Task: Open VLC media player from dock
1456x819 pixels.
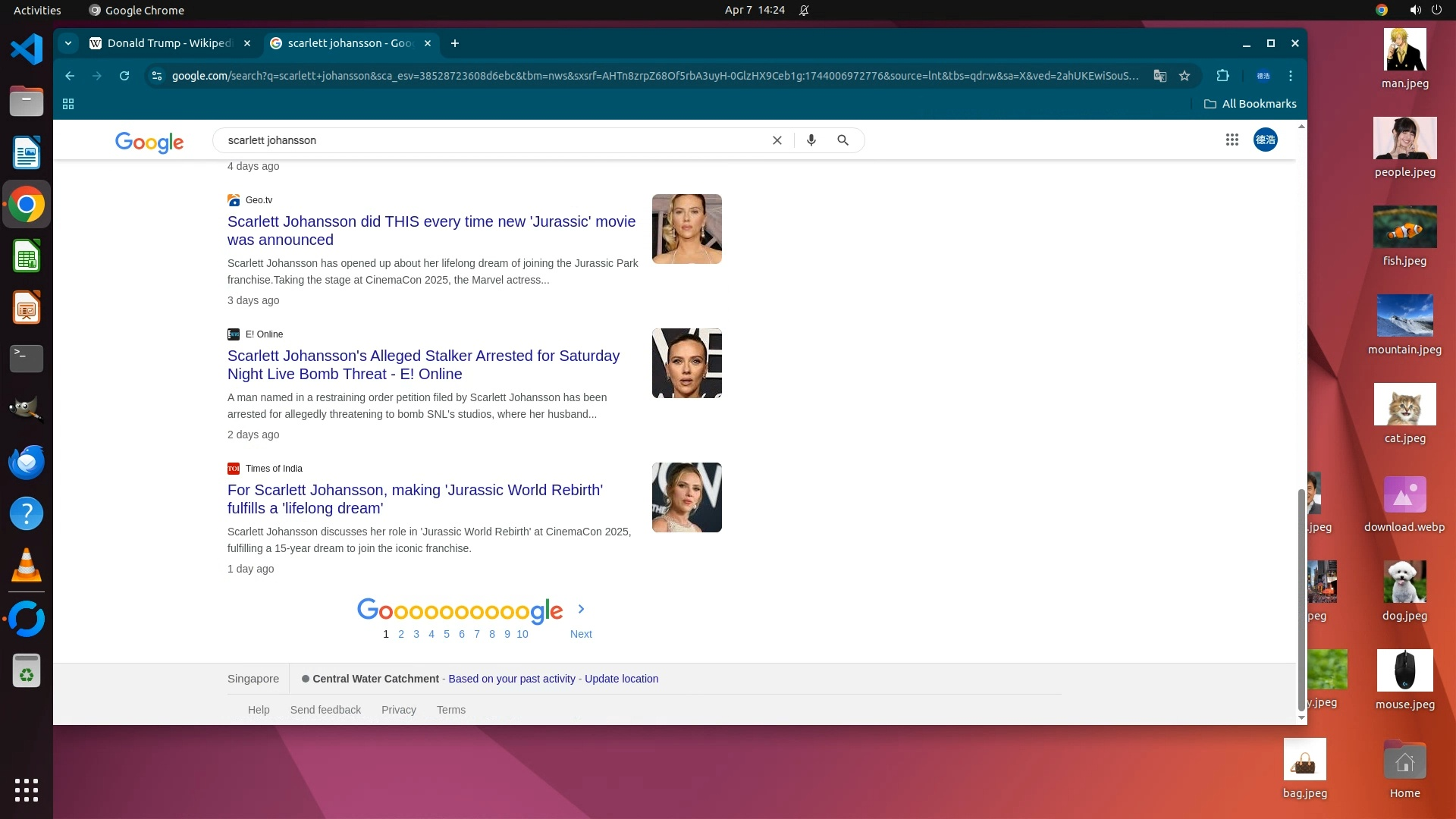Action: [x=27, y=566]
